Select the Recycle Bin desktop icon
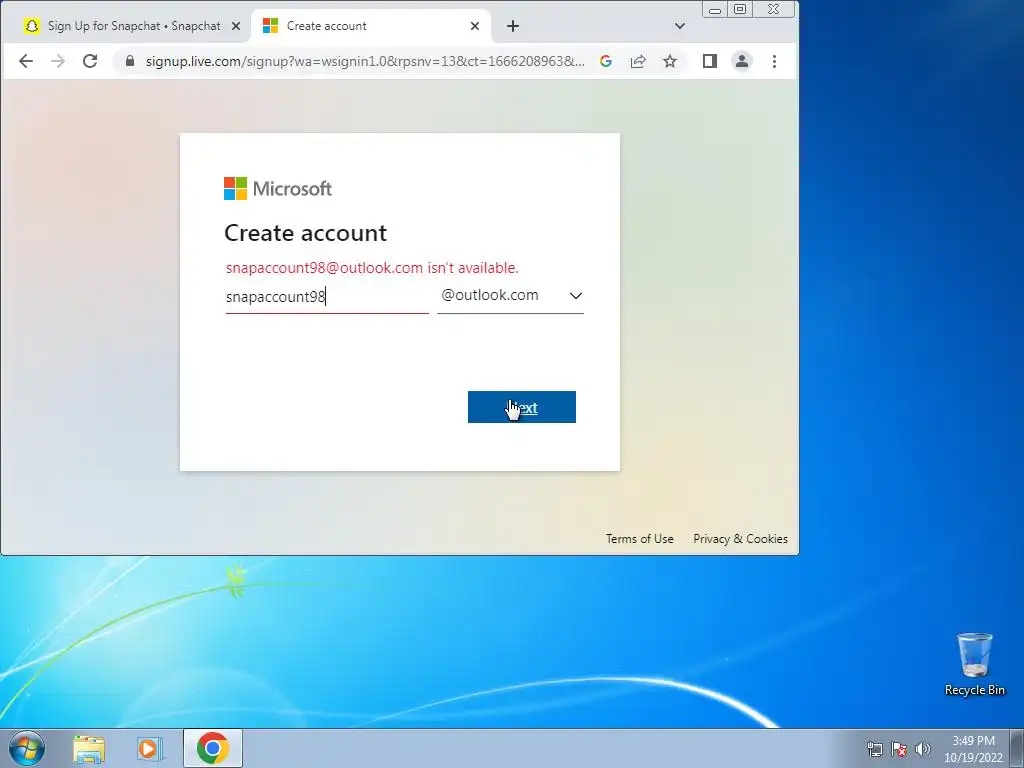 974,664
